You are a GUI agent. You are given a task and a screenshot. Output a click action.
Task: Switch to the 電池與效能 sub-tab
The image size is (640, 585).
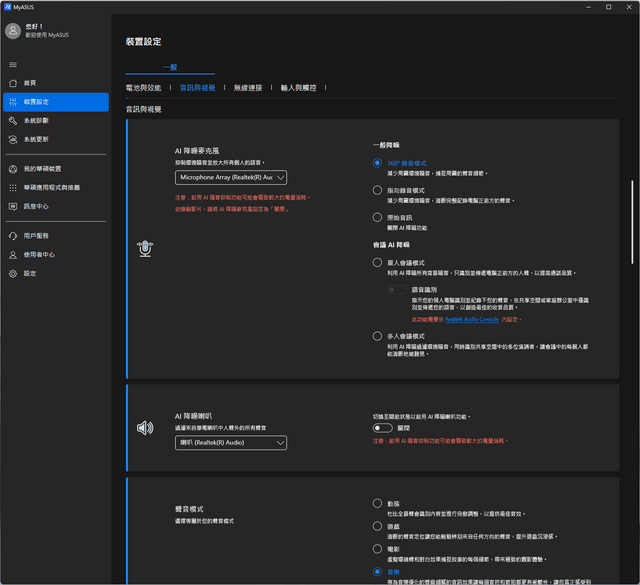[x=143, y=88]
